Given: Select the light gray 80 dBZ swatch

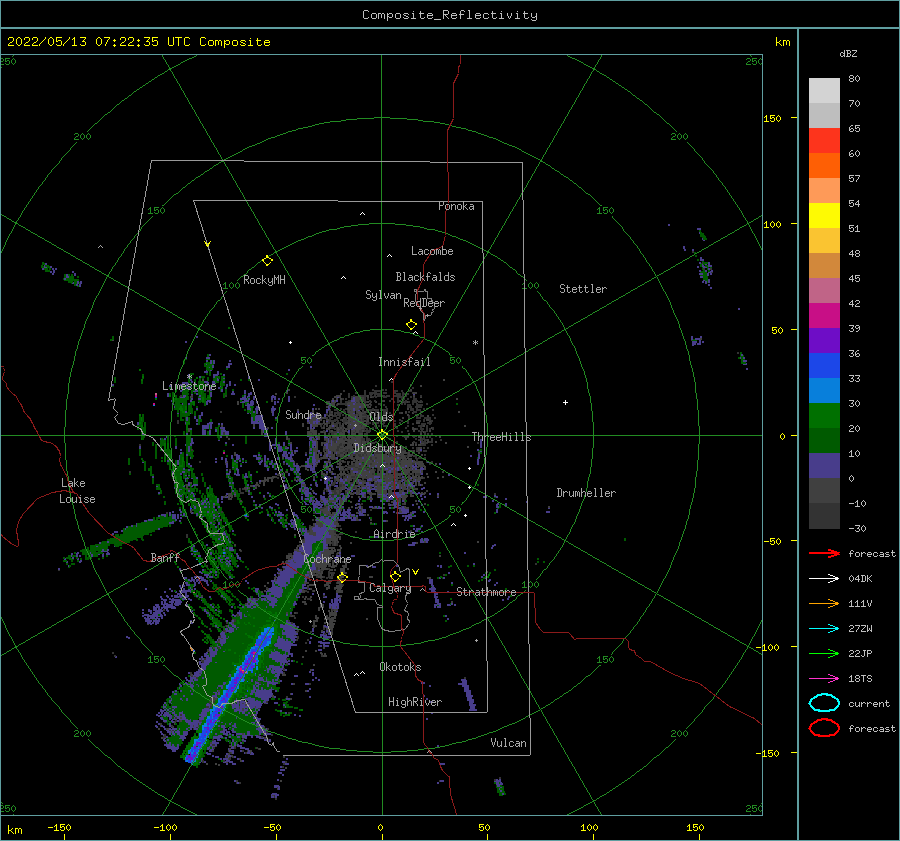Looking at the screenshot, I should coord(824,91).
